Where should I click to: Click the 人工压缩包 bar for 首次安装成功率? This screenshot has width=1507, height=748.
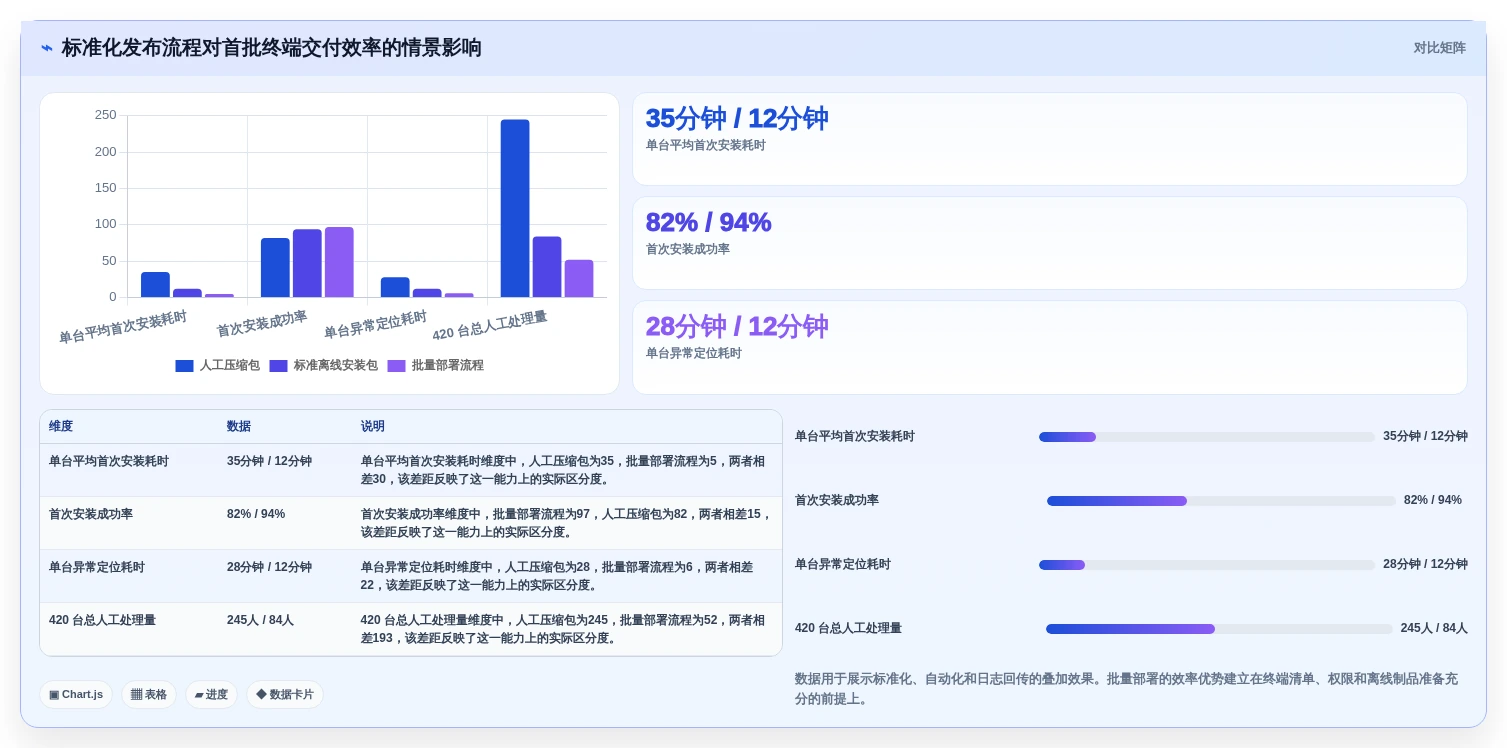pyautogui.click(x=275, y=267)
